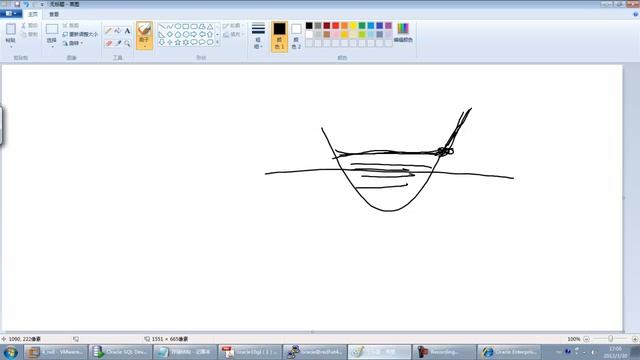Switch to the View ribbon tab
Viewport: 640px width, 360px height.
click(x=54, y=14)
